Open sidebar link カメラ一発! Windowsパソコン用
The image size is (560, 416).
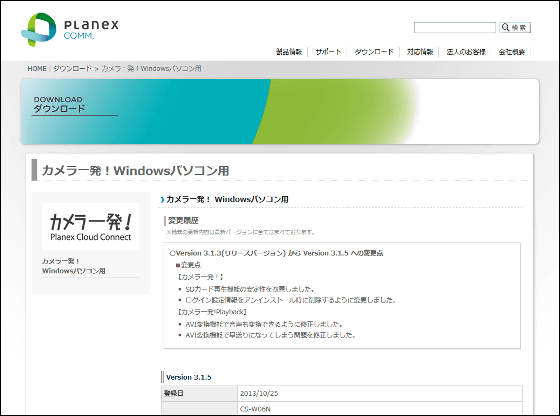[74, 266]
